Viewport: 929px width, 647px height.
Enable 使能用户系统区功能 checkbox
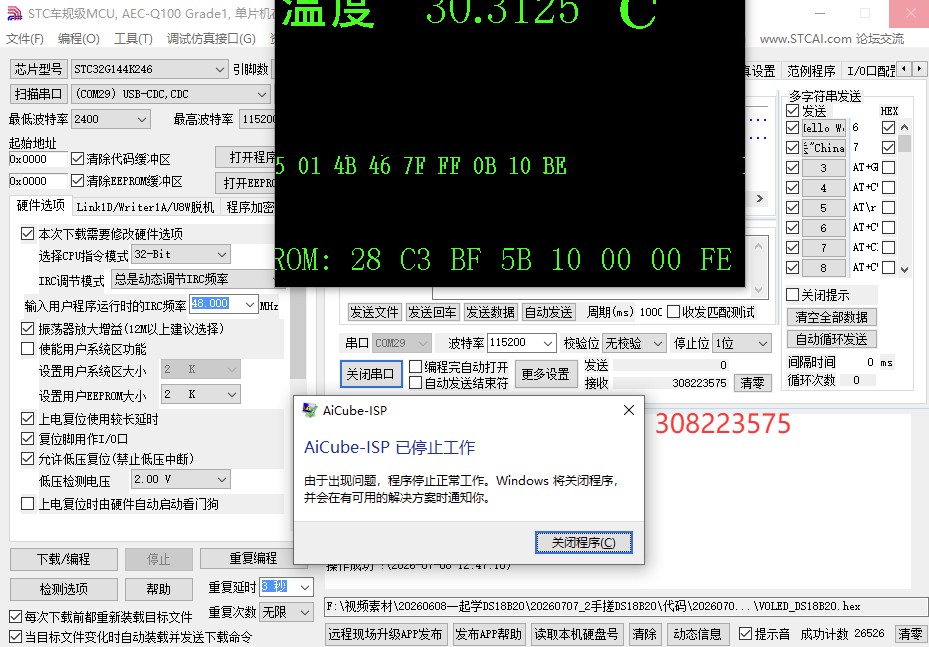pyautogui.click(x=27, y=348)
